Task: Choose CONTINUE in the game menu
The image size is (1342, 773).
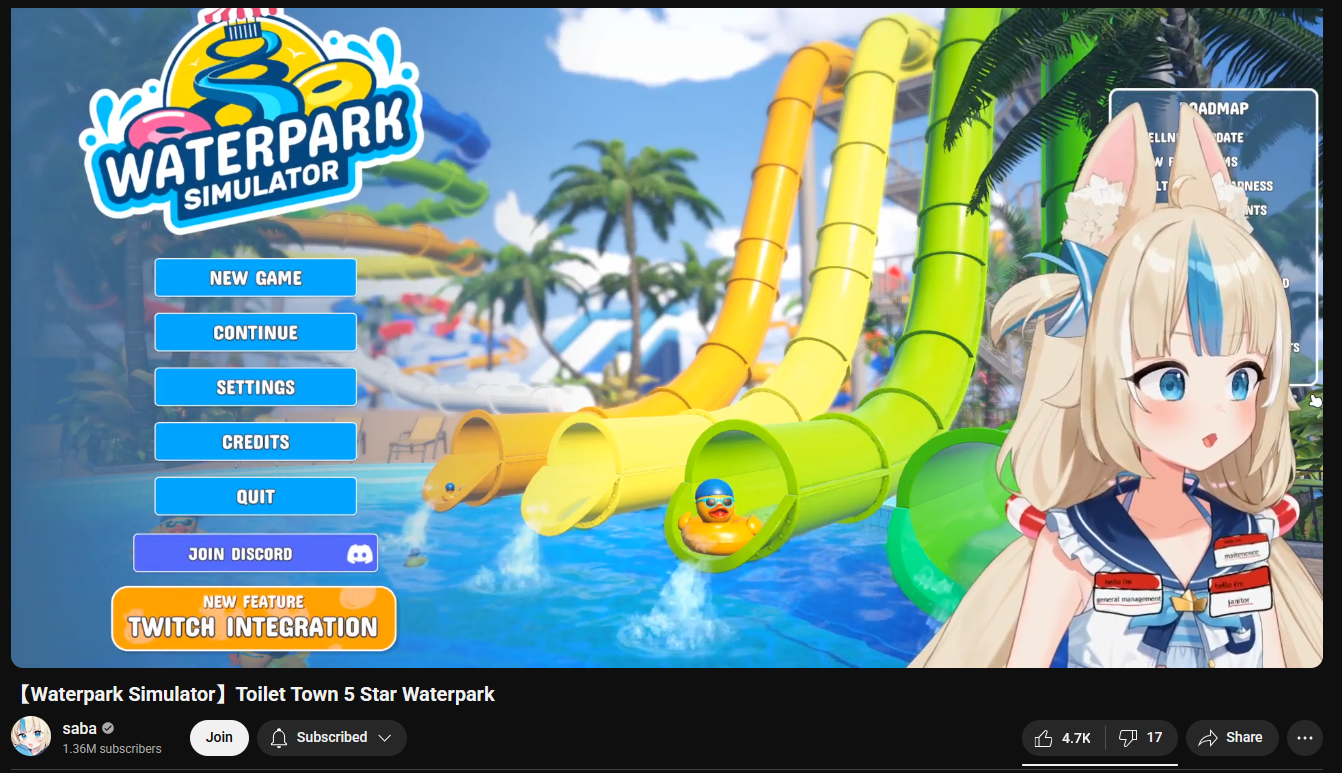Action: point(255,332)
